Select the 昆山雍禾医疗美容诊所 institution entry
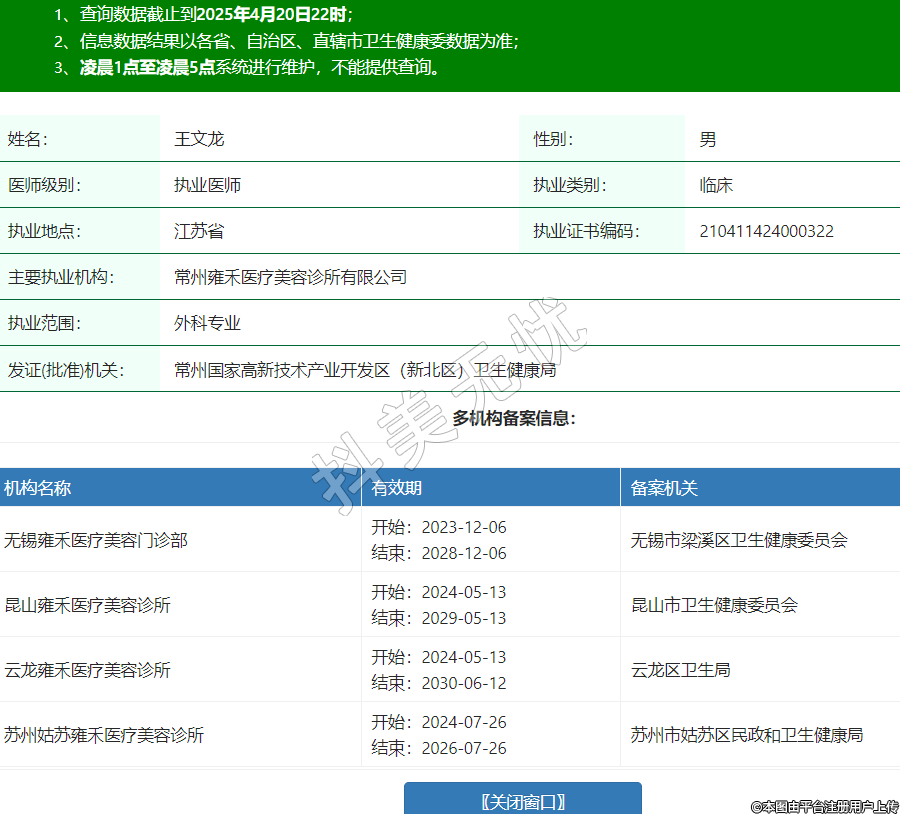 click(88, 605)
